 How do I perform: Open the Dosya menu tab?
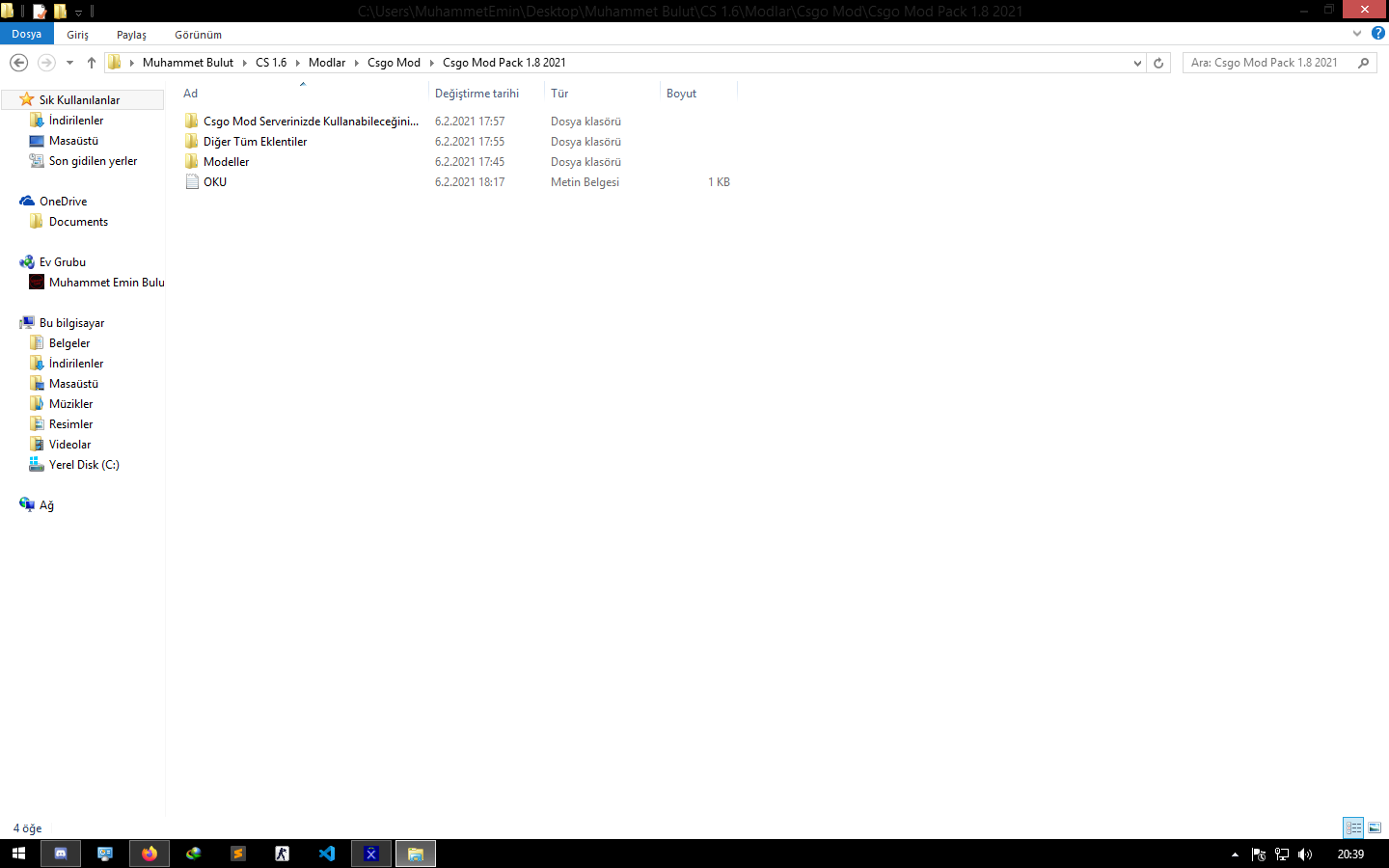(27, 34)
